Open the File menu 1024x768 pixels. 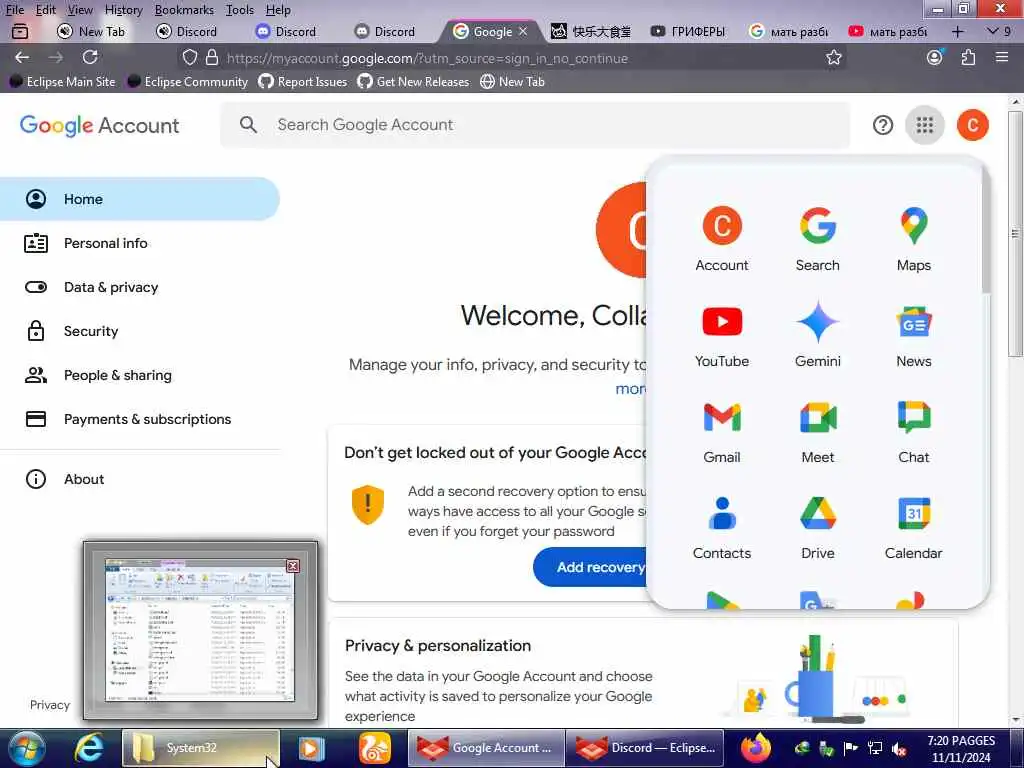tap(14, 10)
